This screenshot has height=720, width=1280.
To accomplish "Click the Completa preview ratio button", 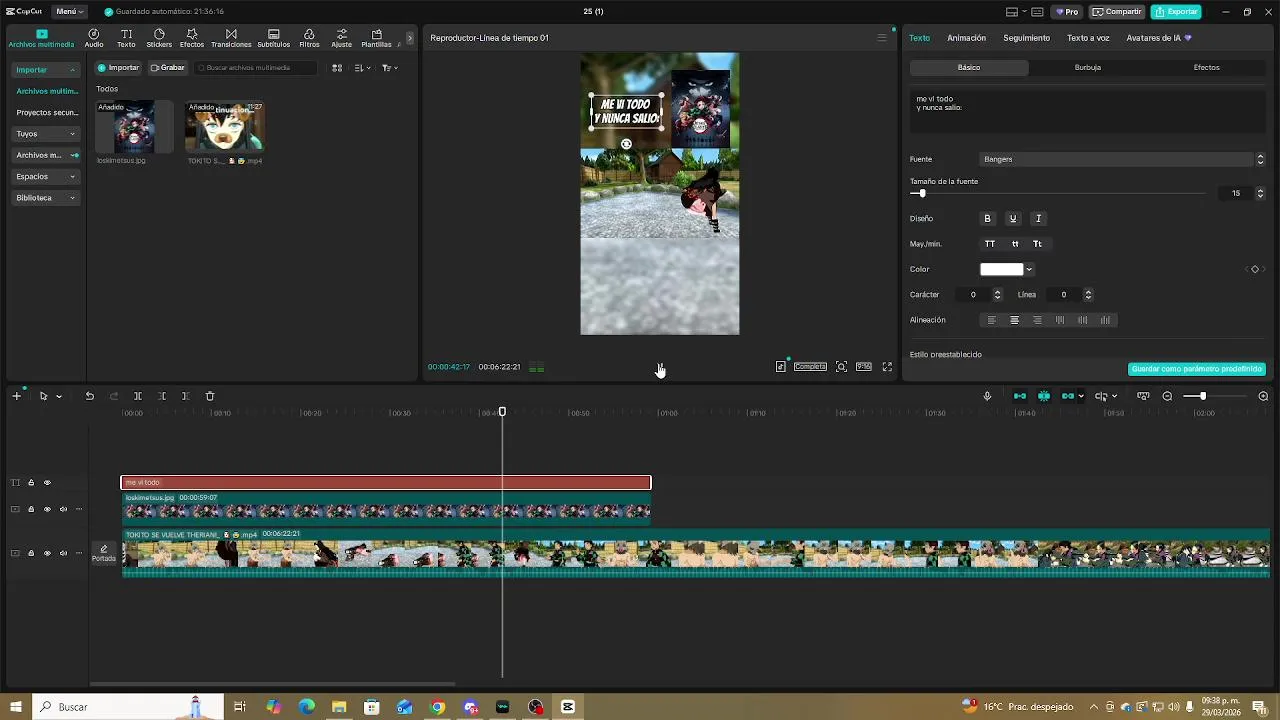I will point(810,367).
